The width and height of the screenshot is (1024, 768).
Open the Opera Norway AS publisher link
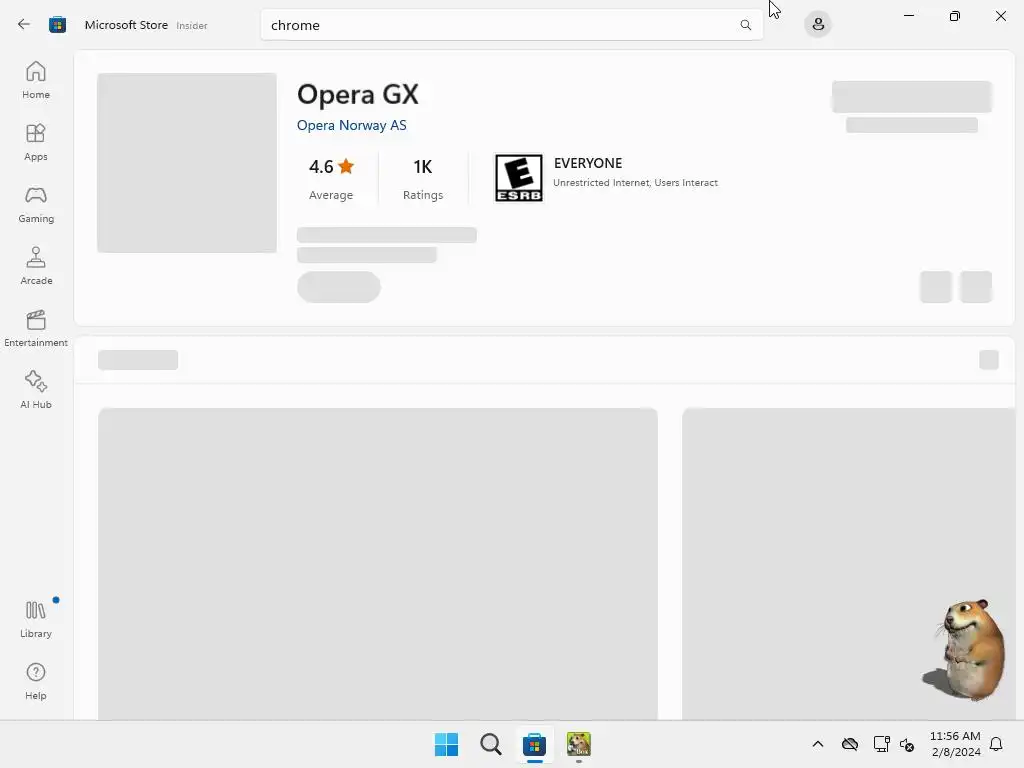click(351, 125)
